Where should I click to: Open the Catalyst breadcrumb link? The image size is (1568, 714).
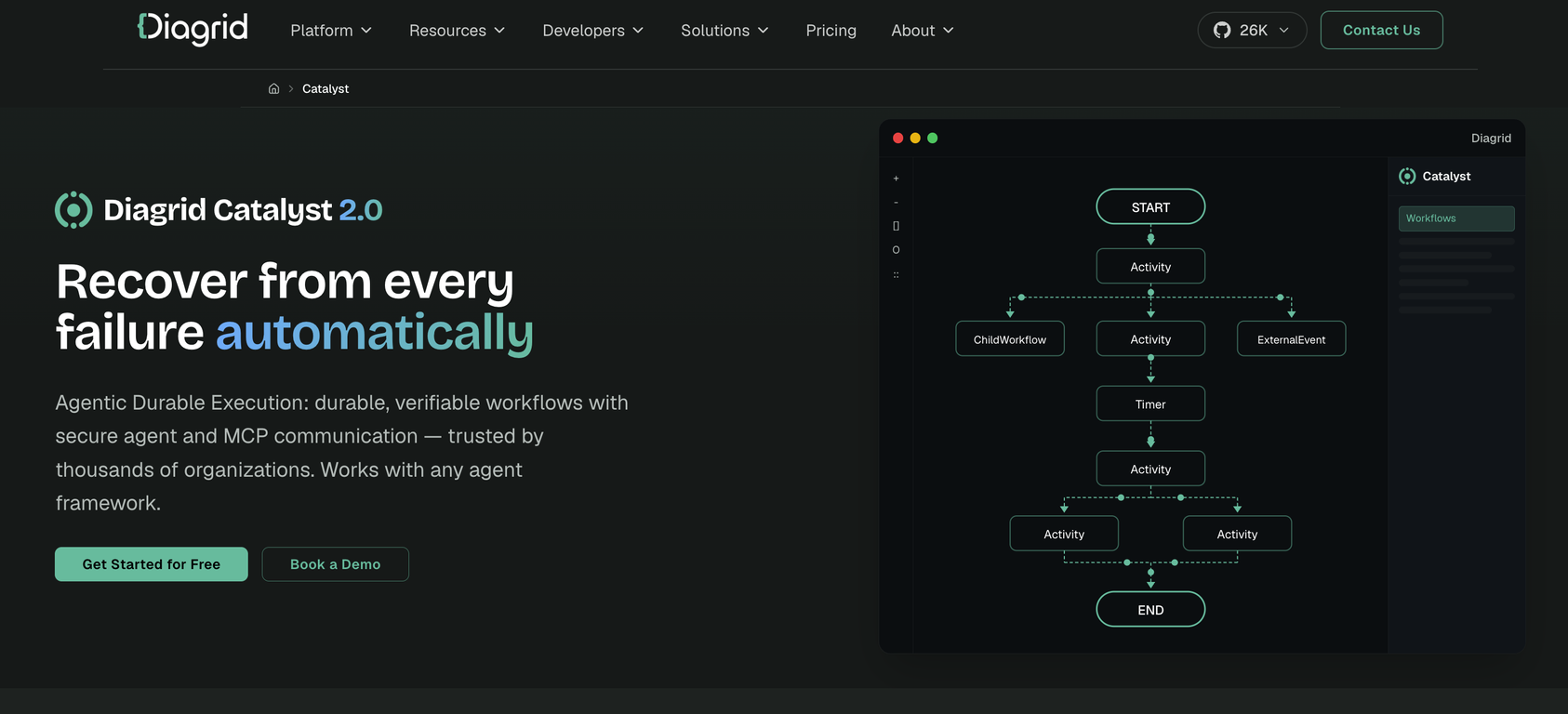click(326, 88)
